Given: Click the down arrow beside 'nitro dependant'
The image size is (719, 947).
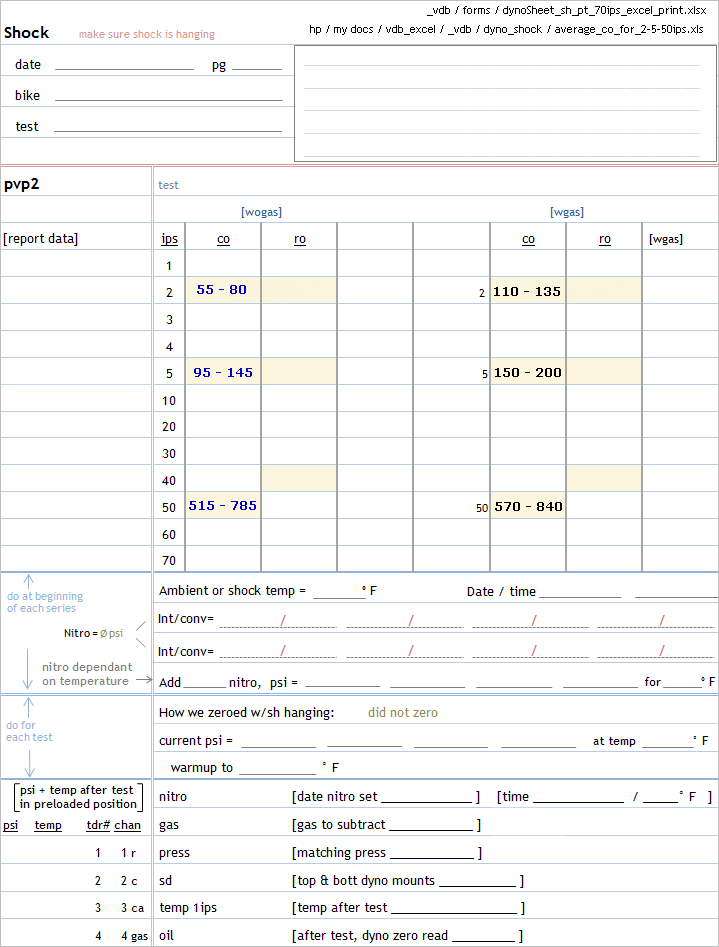Looking at the screenshot, I should point(28,665).
